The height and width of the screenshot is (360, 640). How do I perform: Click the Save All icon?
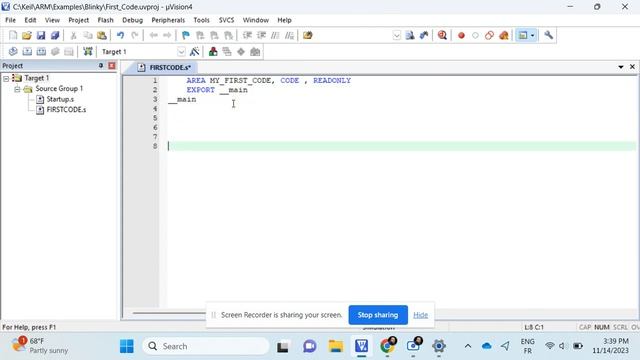[55, 36]
